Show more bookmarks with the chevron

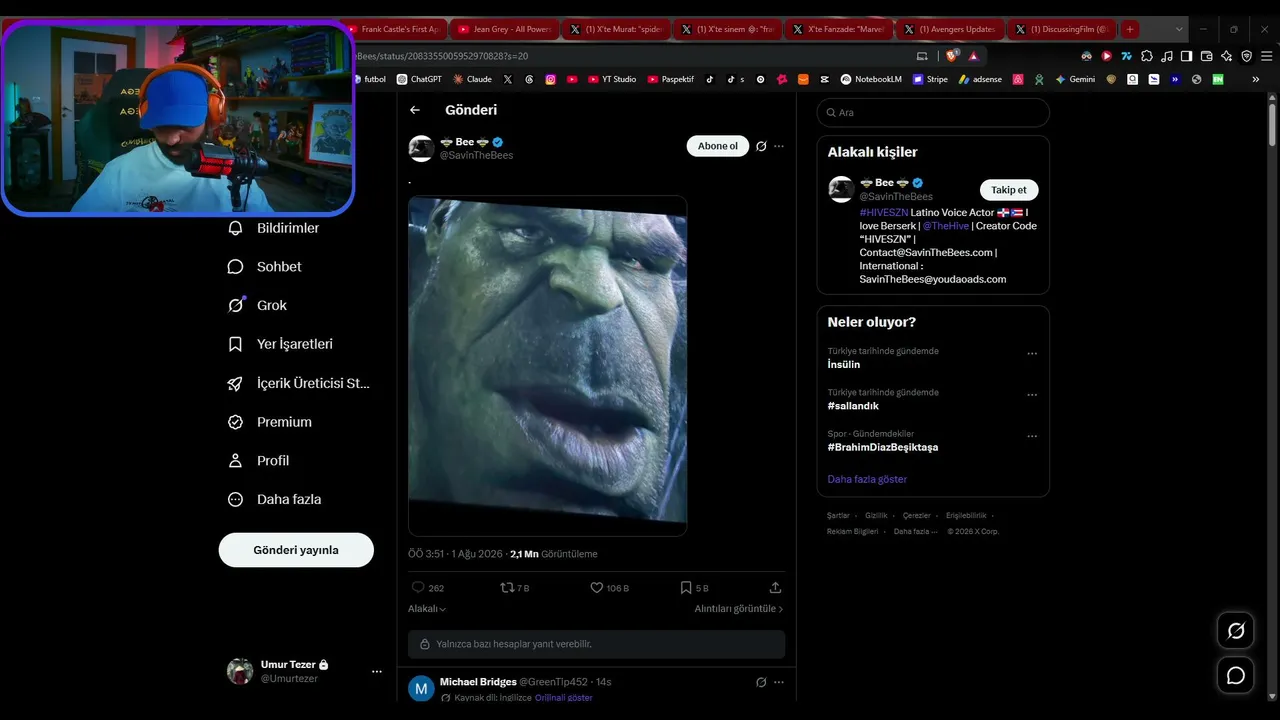tap(1256, 79)
